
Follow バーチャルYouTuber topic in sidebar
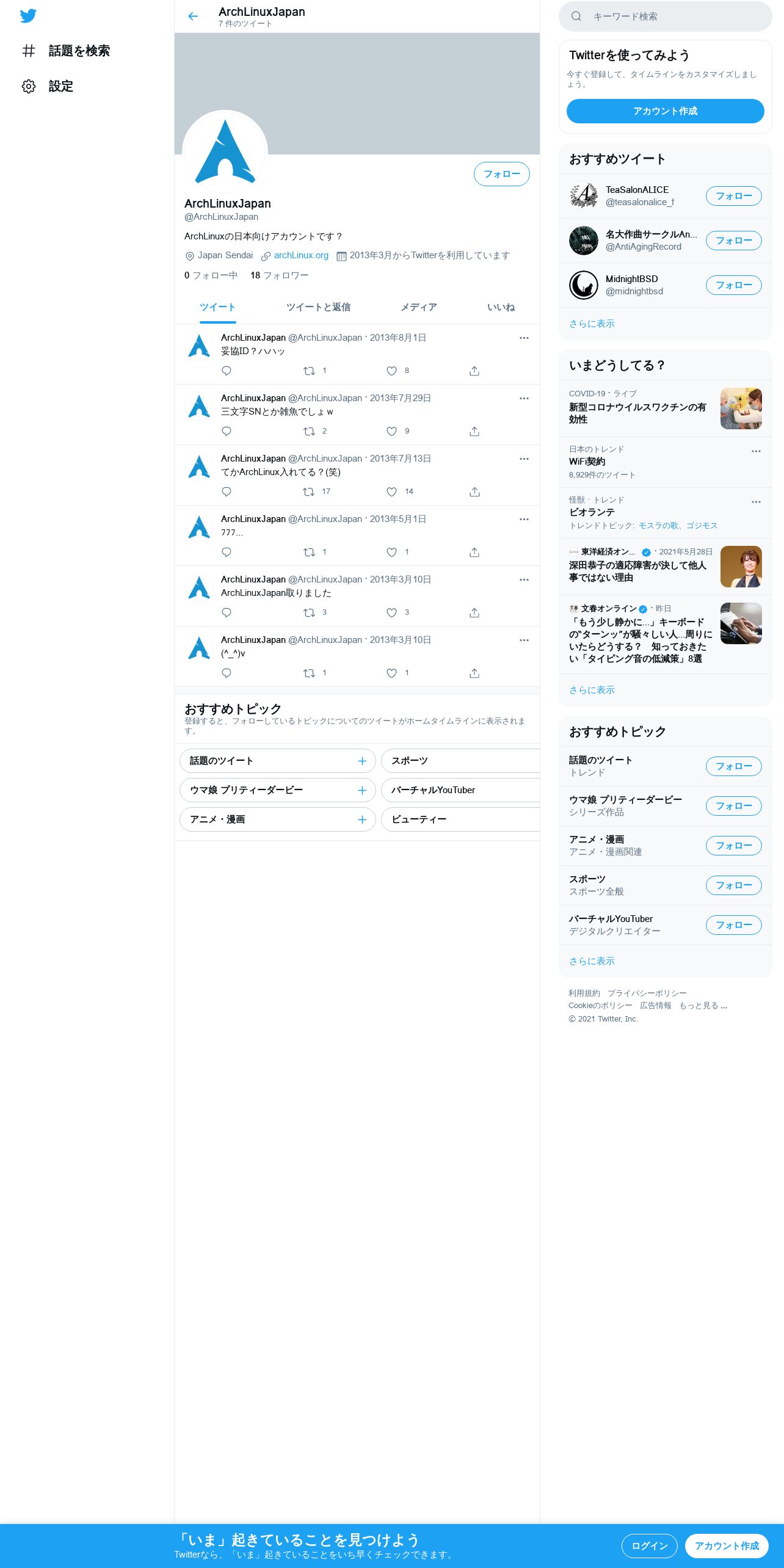pos(734,925)
